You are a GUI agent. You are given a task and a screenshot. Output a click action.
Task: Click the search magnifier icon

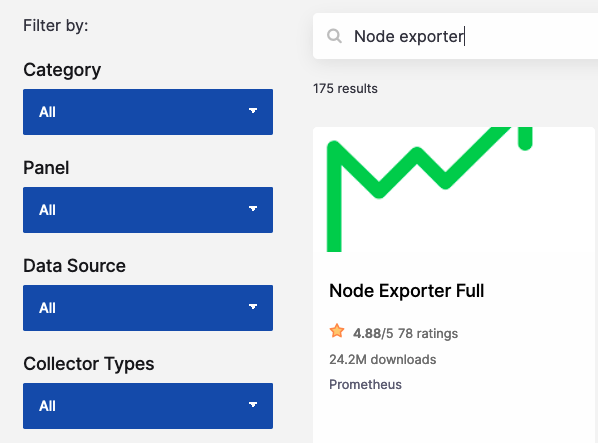(x=334, y=36)
